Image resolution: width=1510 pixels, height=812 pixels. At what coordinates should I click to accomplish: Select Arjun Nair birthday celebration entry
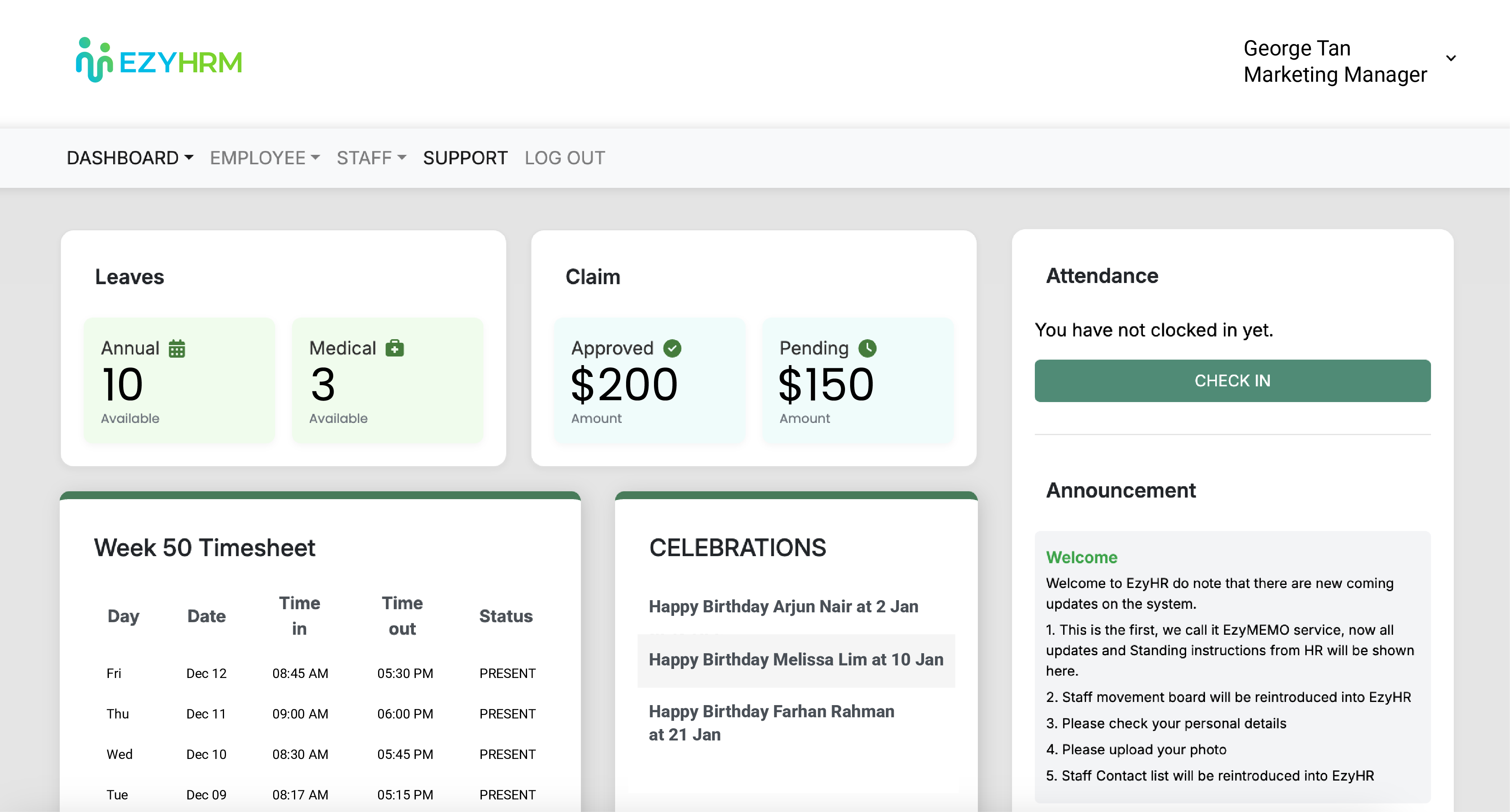[783, 606]
